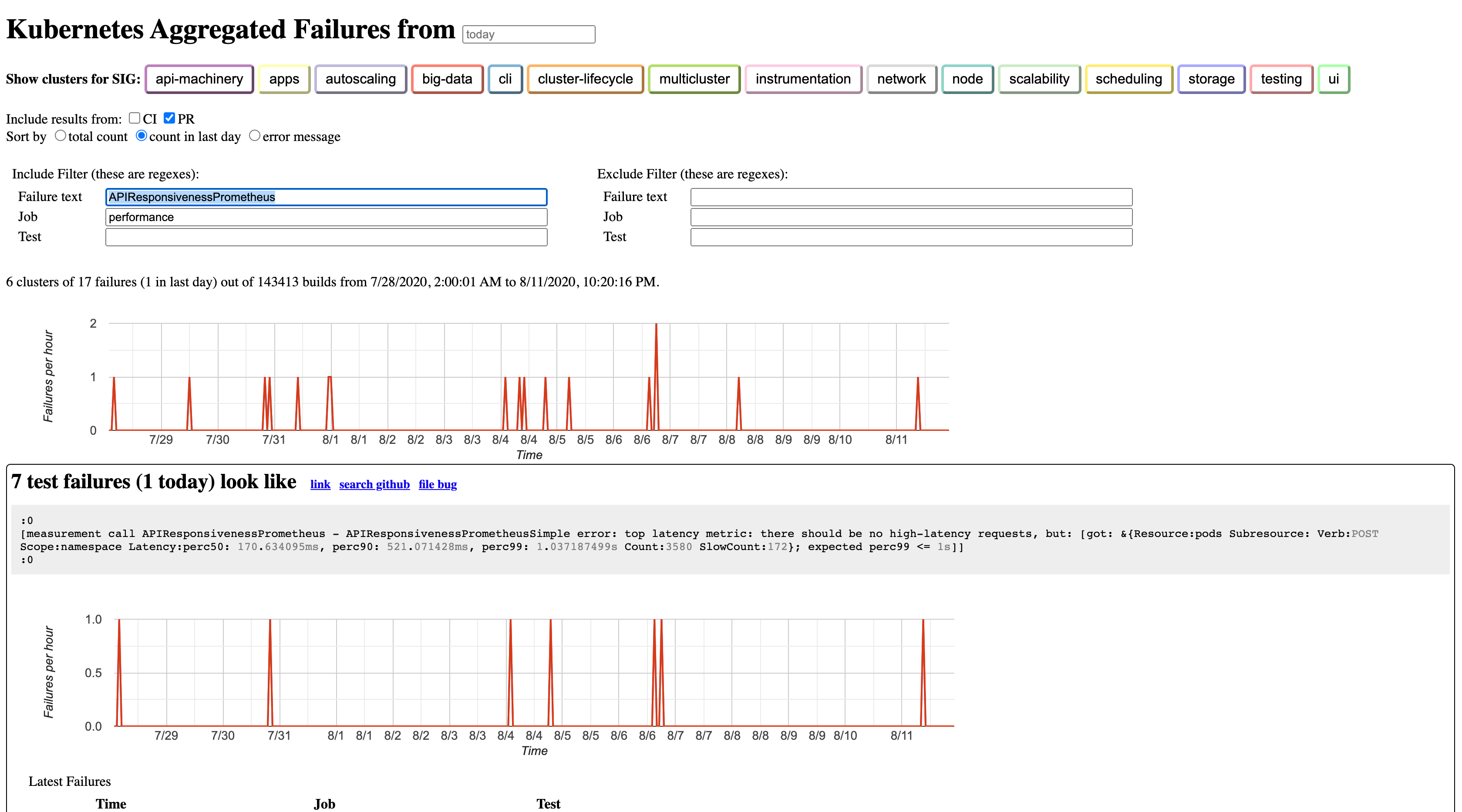Select the multicluster SIG button
This screenshot has height=812, width=1462.
click(x=694, y=79)
